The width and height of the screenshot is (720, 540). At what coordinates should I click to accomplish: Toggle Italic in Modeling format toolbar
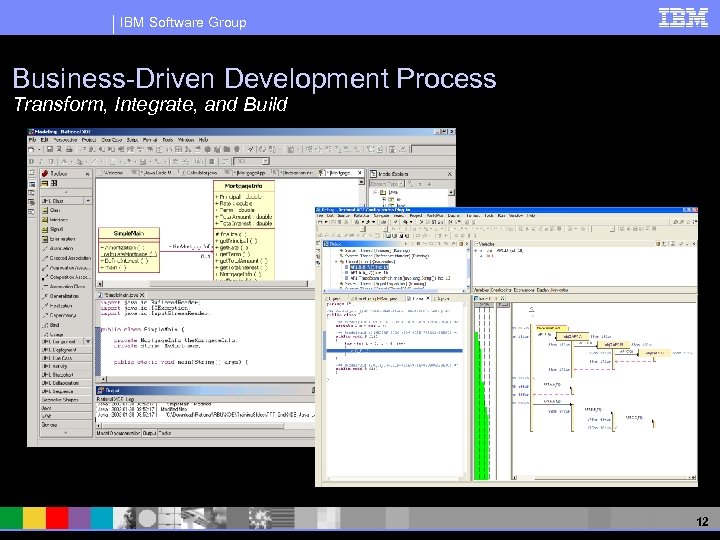pyautogui.click(x=41, y=161)
